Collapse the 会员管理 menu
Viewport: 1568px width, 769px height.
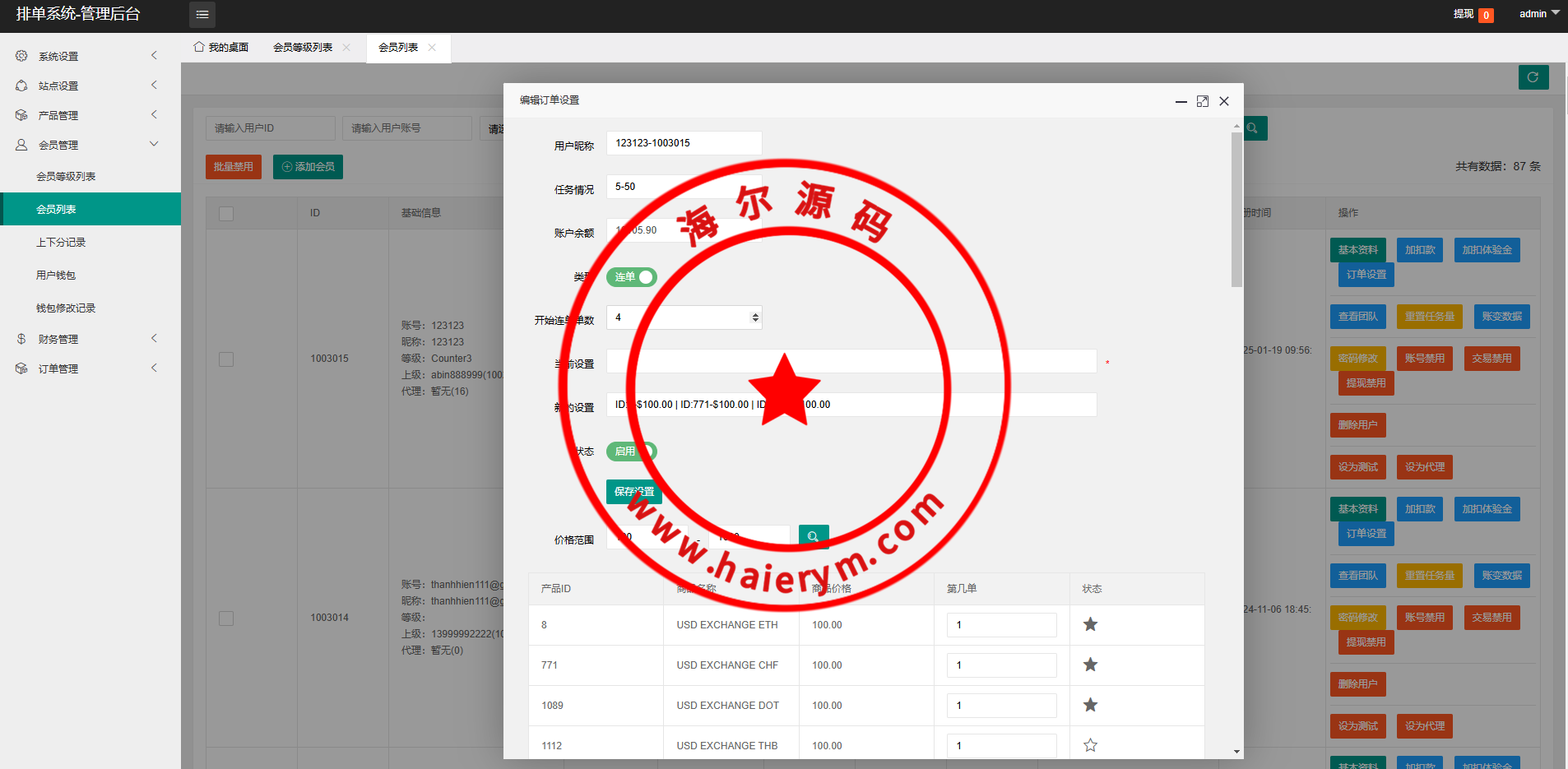tap(154, 145)
